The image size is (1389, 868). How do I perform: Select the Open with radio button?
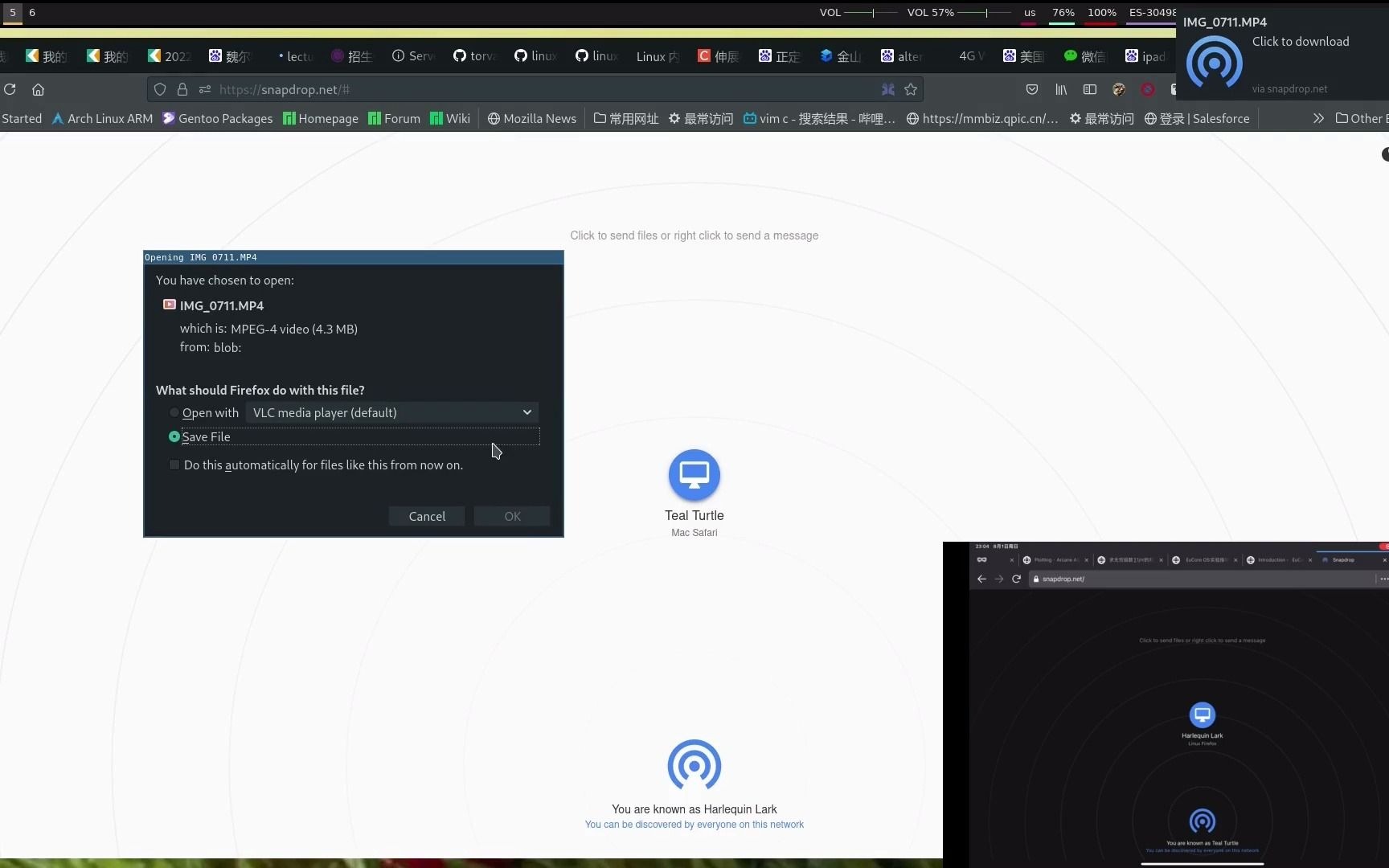(174, 412)
